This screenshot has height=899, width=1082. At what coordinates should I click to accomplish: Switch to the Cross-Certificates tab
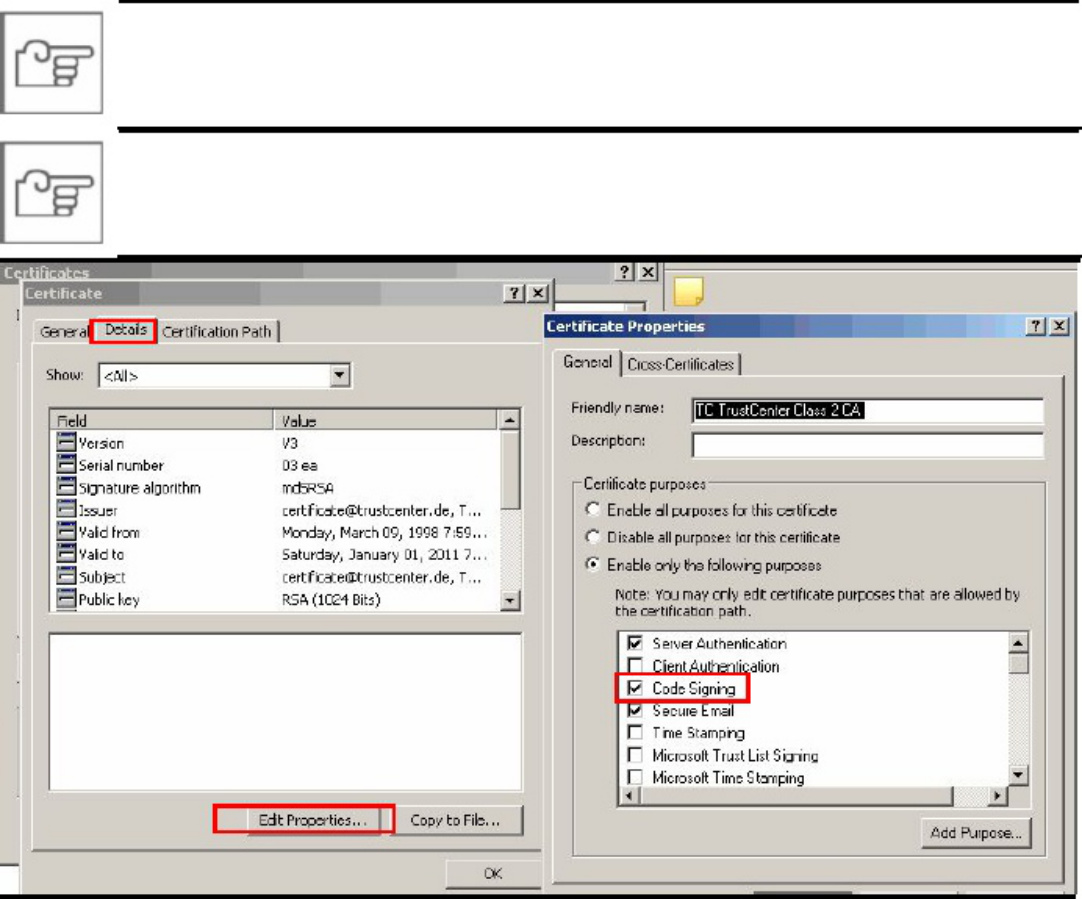coord(680,364)
